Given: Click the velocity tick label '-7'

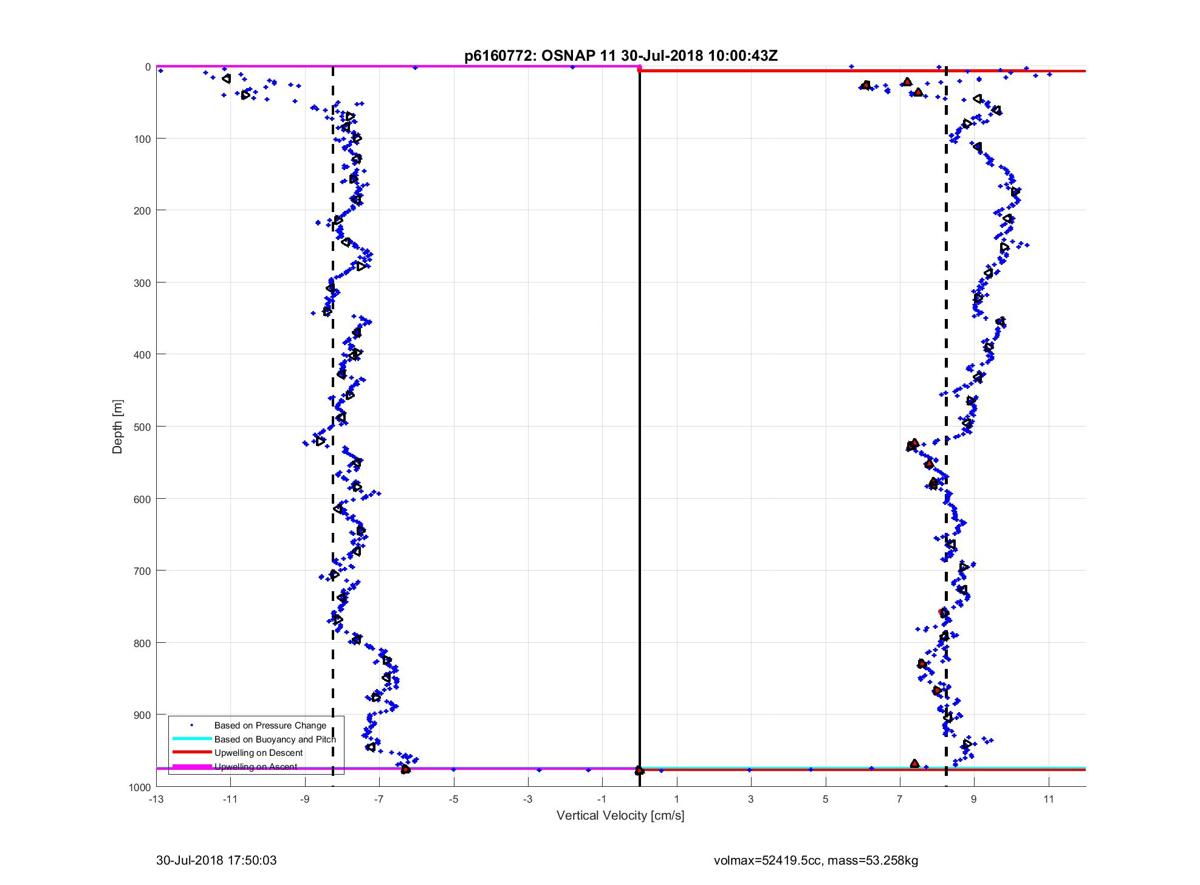Looking at the screenshot, I should point(379,799).
